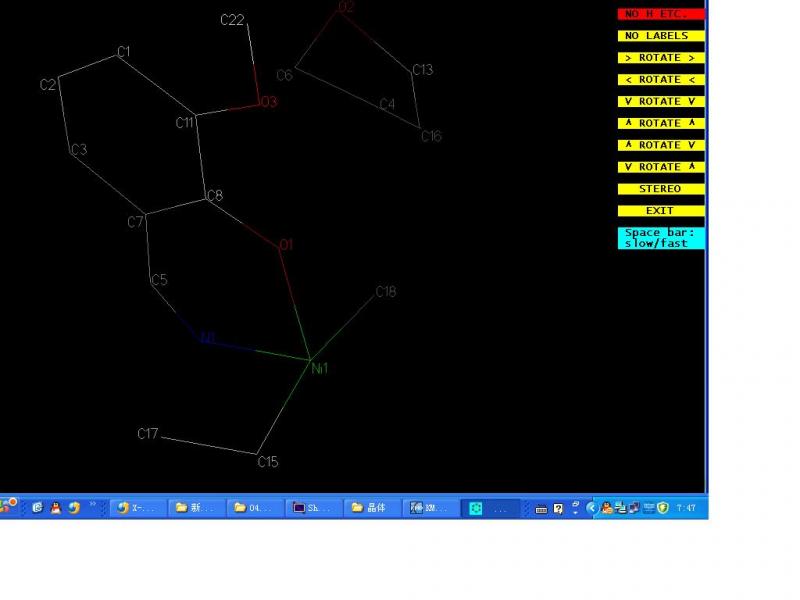Image resolution: width=800 pixels, height=600 pixels.
Task: Select the C16 atom label
Action: 432,136
